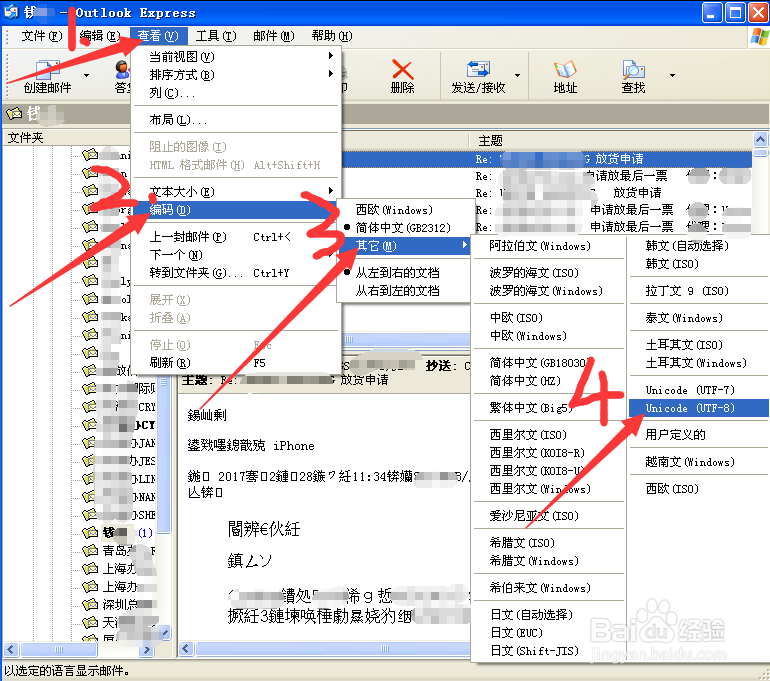This screenshot has width=770, height=681.
Task: Select 日文(Shift-JIS) encoding
Action: 549,651
